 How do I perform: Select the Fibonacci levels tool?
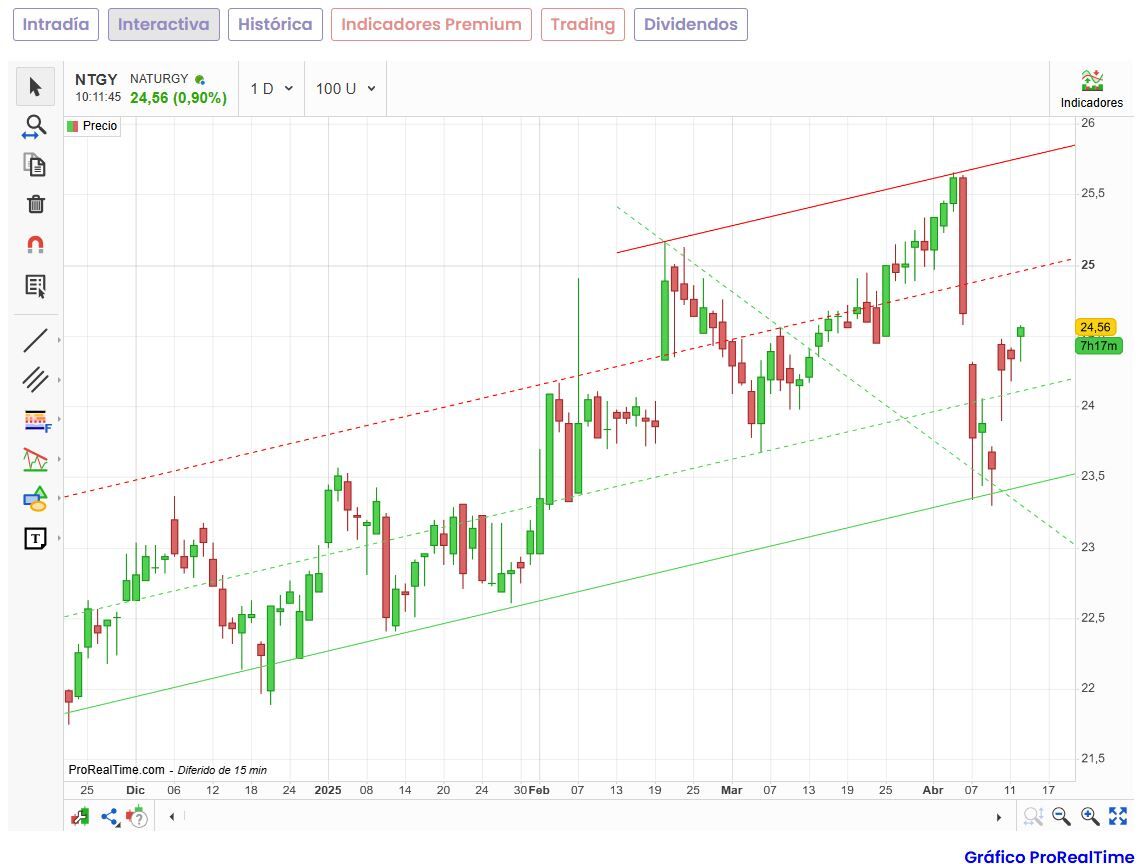coord(36,420)
